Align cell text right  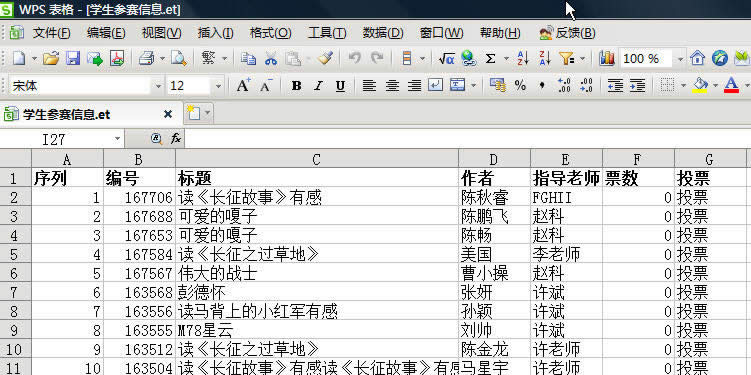point(414,86)
